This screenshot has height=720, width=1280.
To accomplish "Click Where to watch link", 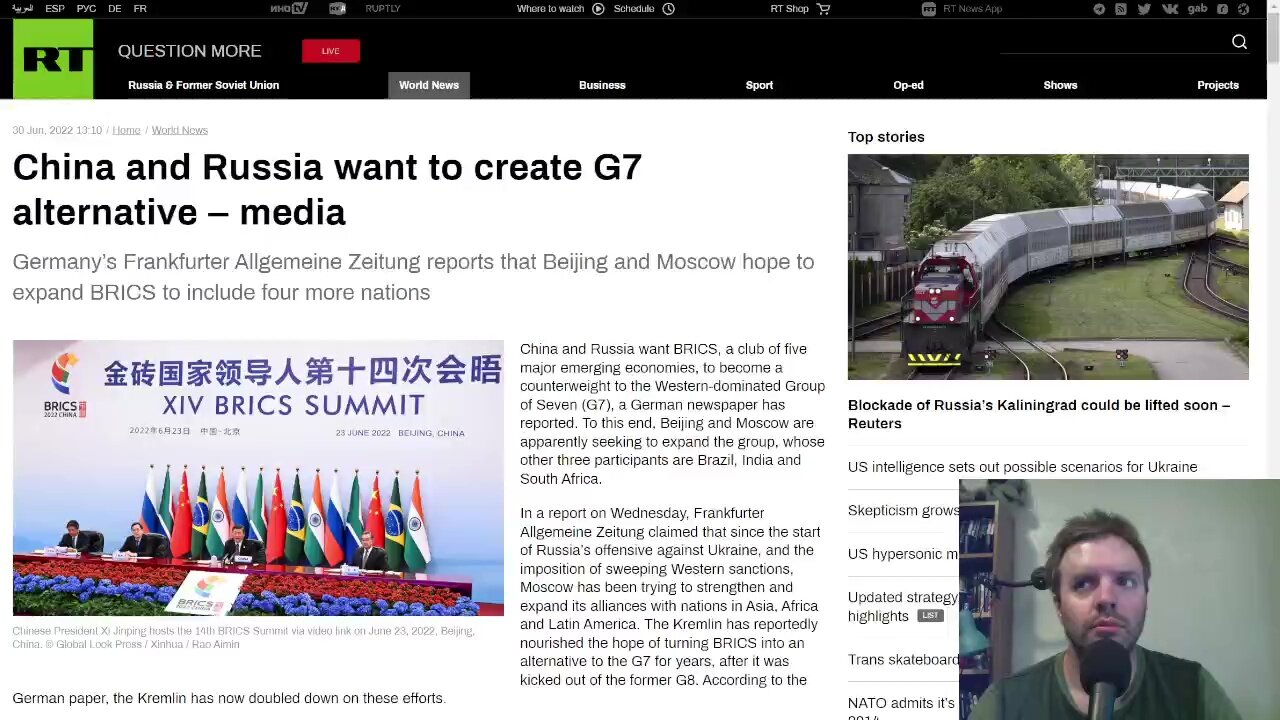I will click(550, 9).
